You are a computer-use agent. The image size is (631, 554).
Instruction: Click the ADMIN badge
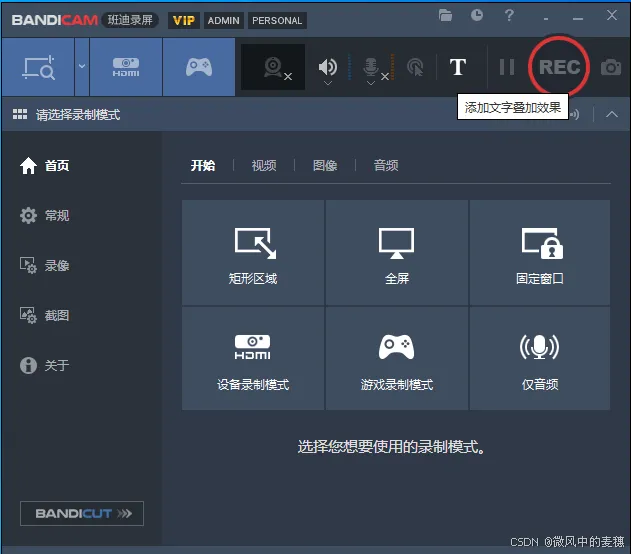tap(224, 21)
